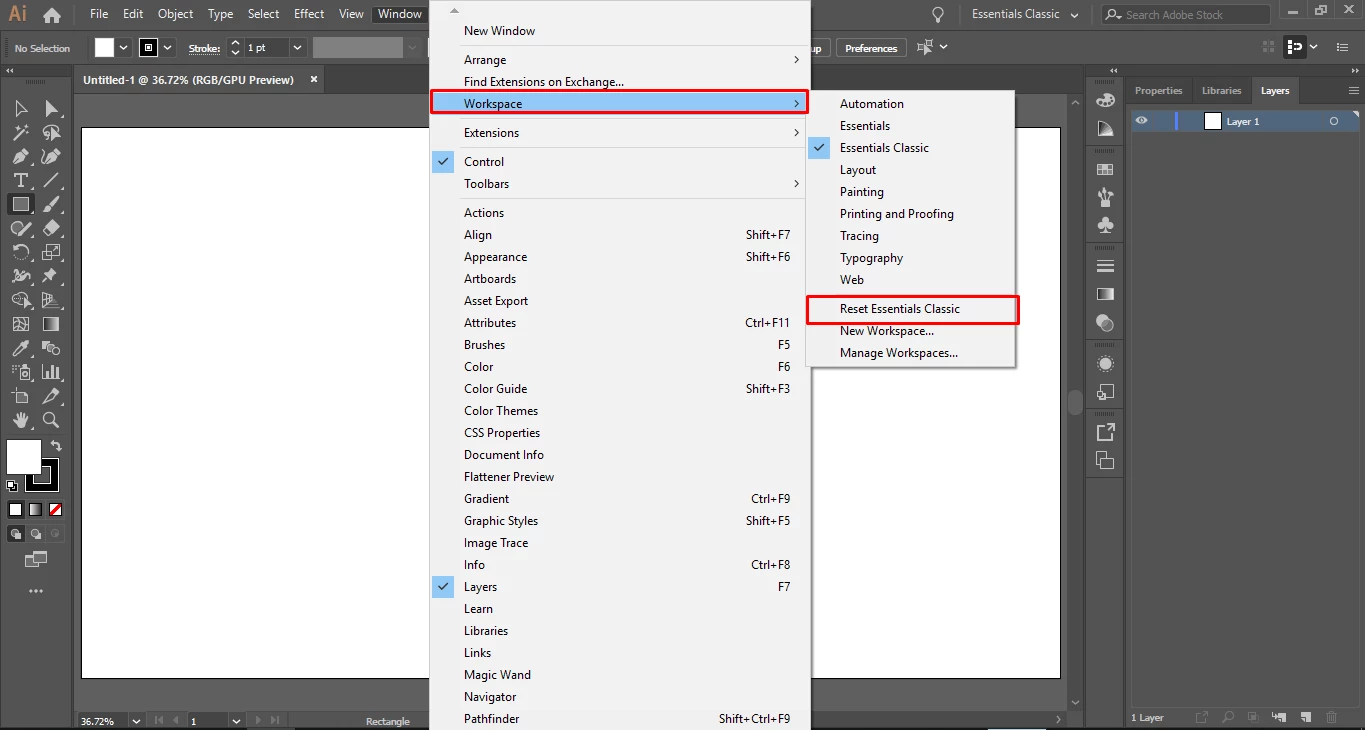Open the Swatches panel grid icon
Screen dimensions: 1365x730
pyautogui.click(x=1105, y=170)
